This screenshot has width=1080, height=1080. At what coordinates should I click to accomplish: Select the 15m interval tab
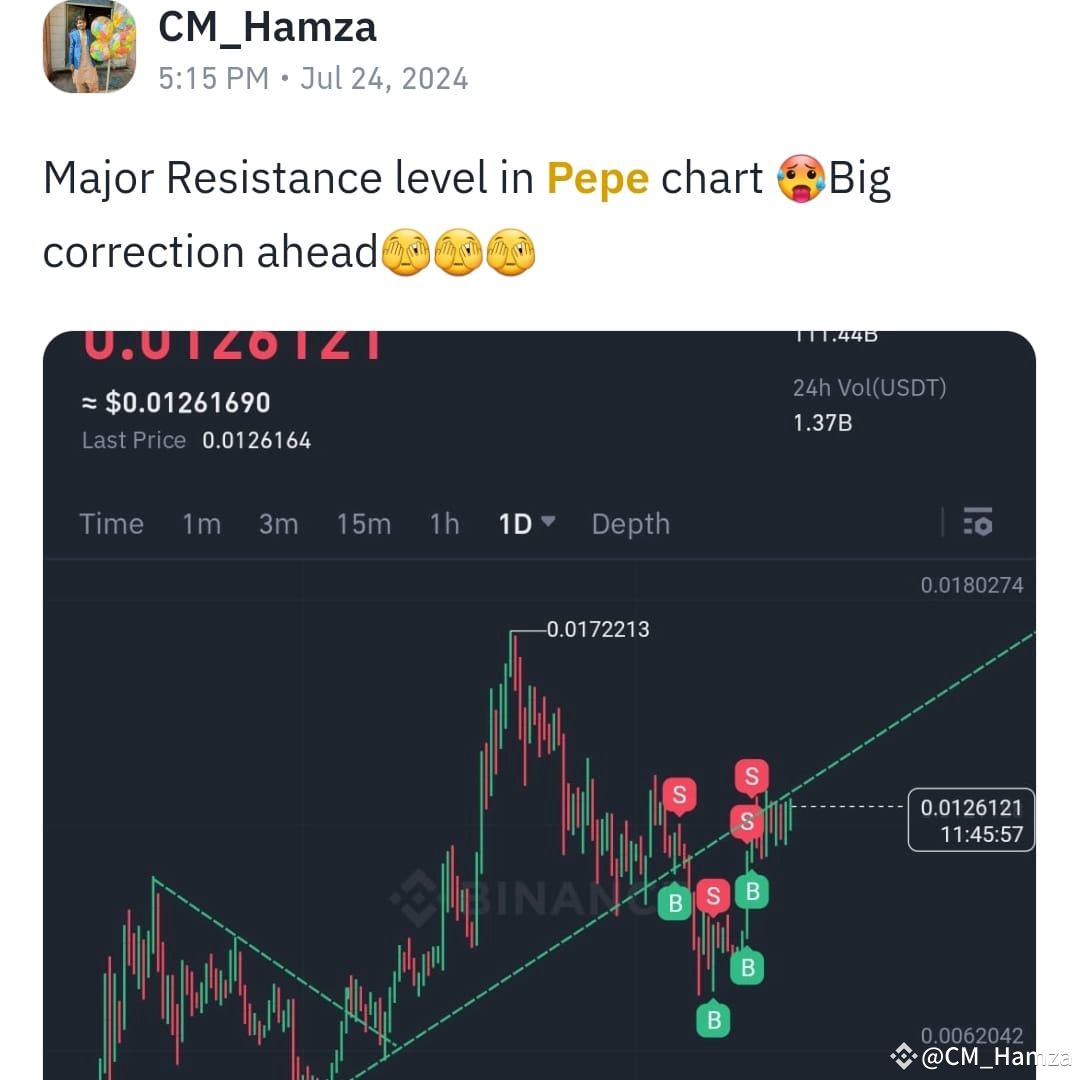(x=364, y=524)
